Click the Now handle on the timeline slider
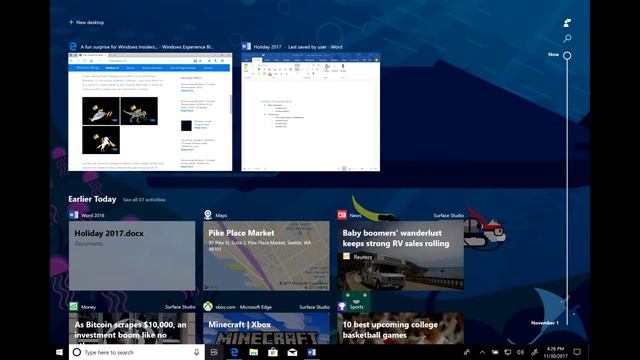The image size is (640, 360). coord(567,55)
